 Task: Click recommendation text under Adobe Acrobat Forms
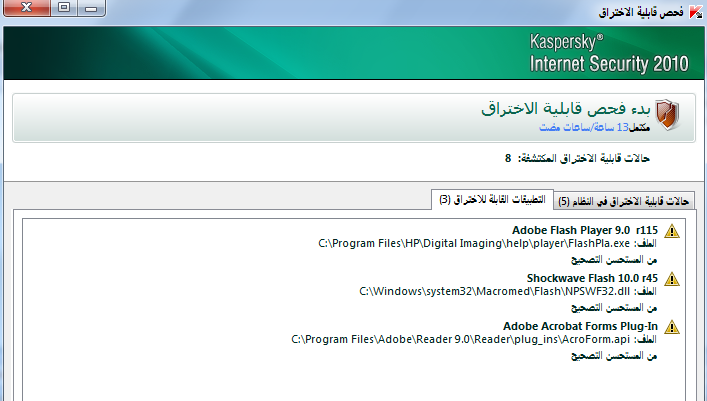tap(614, 356)
